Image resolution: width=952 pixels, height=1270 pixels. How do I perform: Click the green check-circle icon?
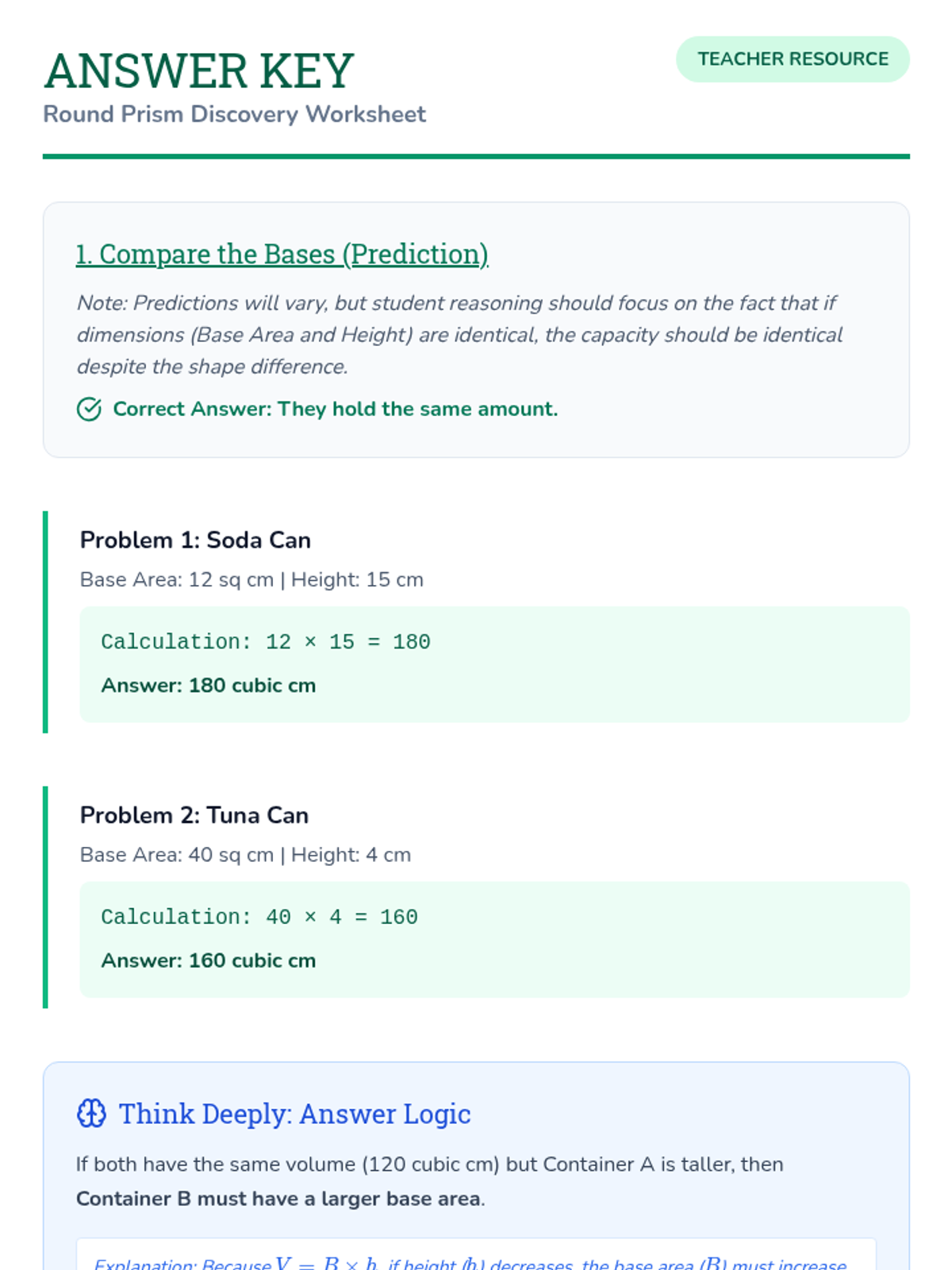tap(89, 409)
